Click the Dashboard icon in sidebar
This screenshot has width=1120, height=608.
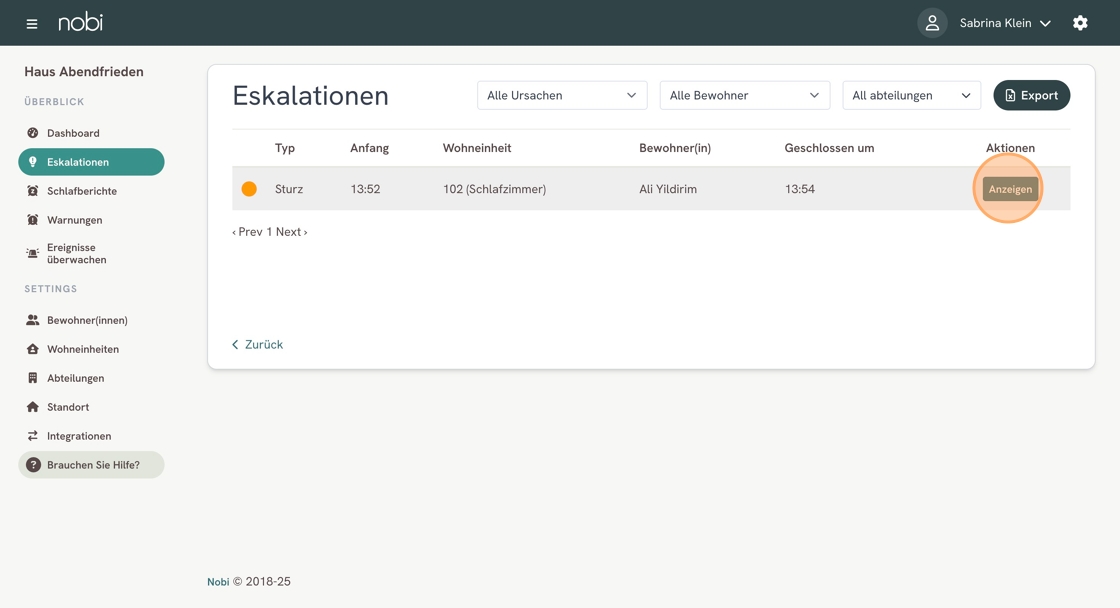pos(33,133)
